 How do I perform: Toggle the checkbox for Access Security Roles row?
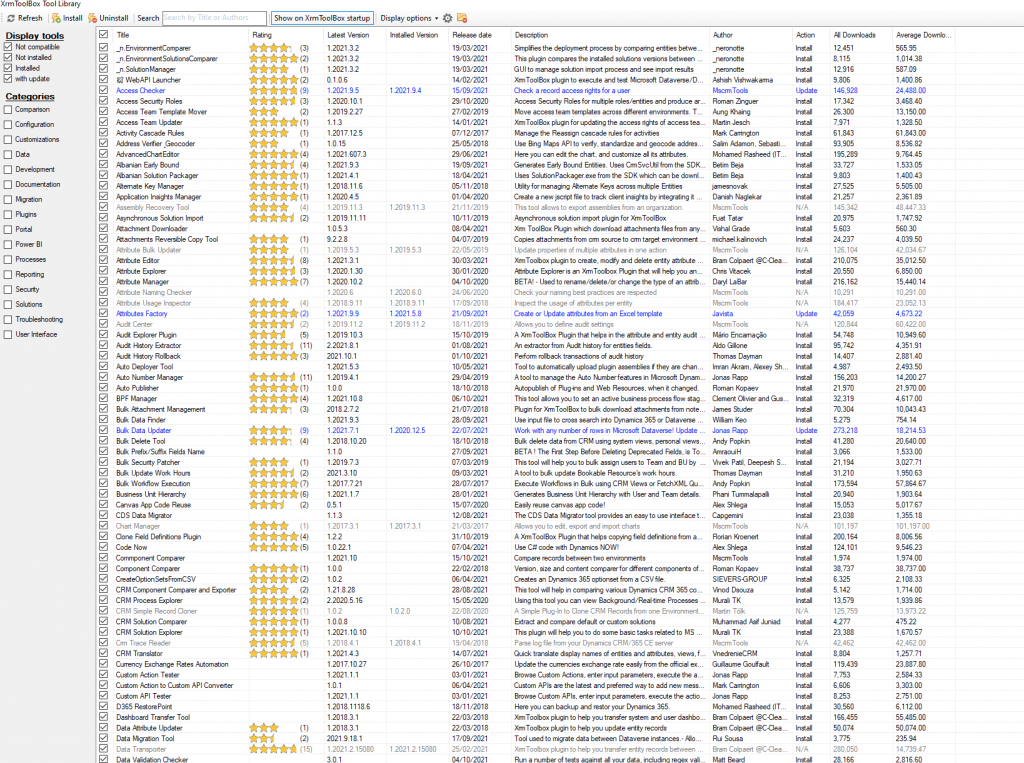pos(104,101)
